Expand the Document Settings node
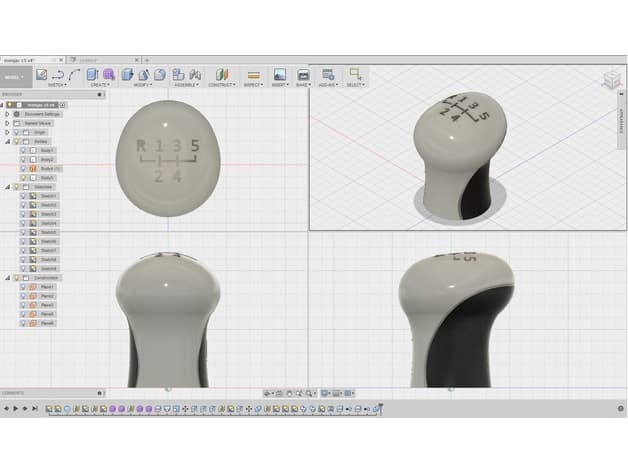628x472 pixels. coord(7,114)
